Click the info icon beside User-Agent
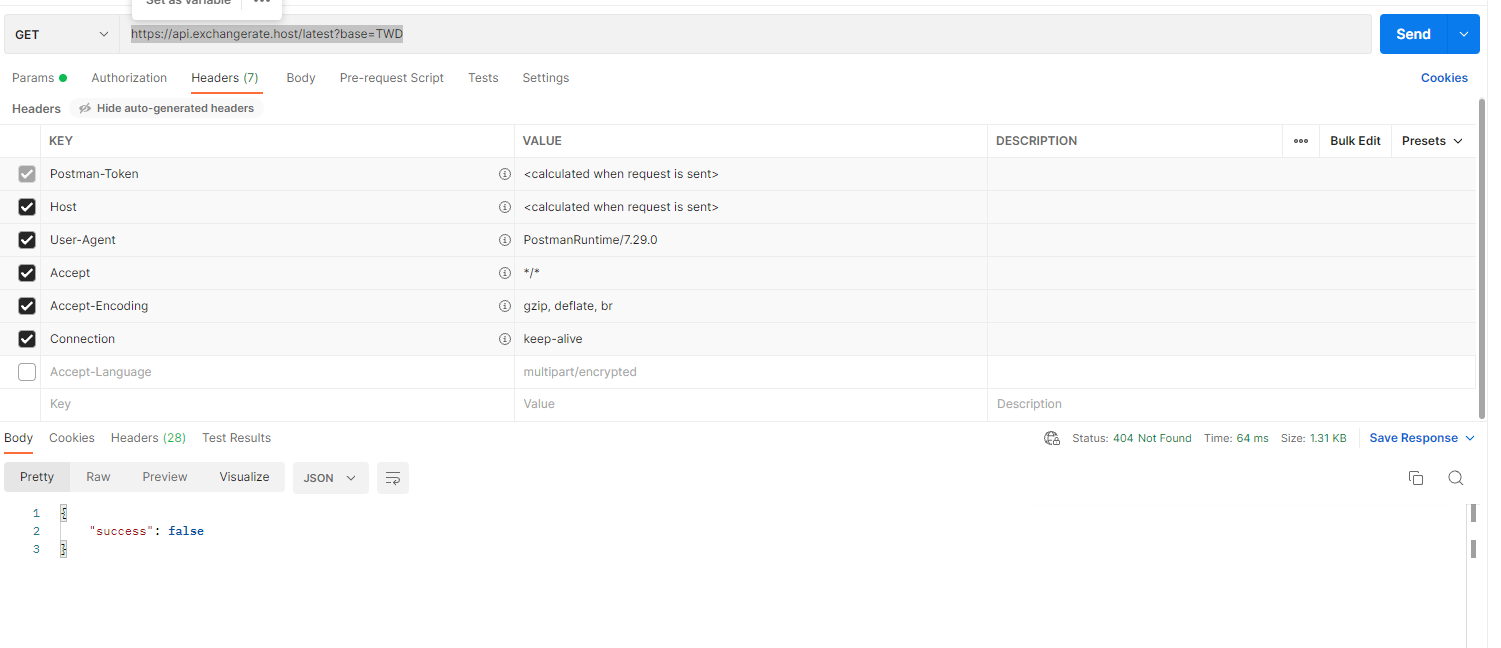The width and height of the screenshot is (1501, 648). click(x=505, y=240)
